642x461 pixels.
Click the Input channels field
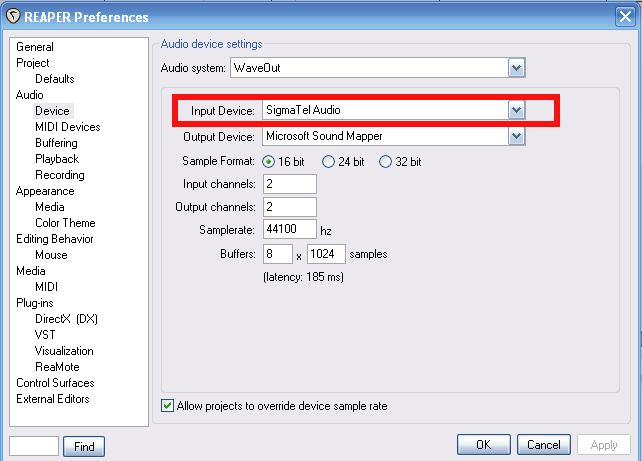tap(290, 184)
